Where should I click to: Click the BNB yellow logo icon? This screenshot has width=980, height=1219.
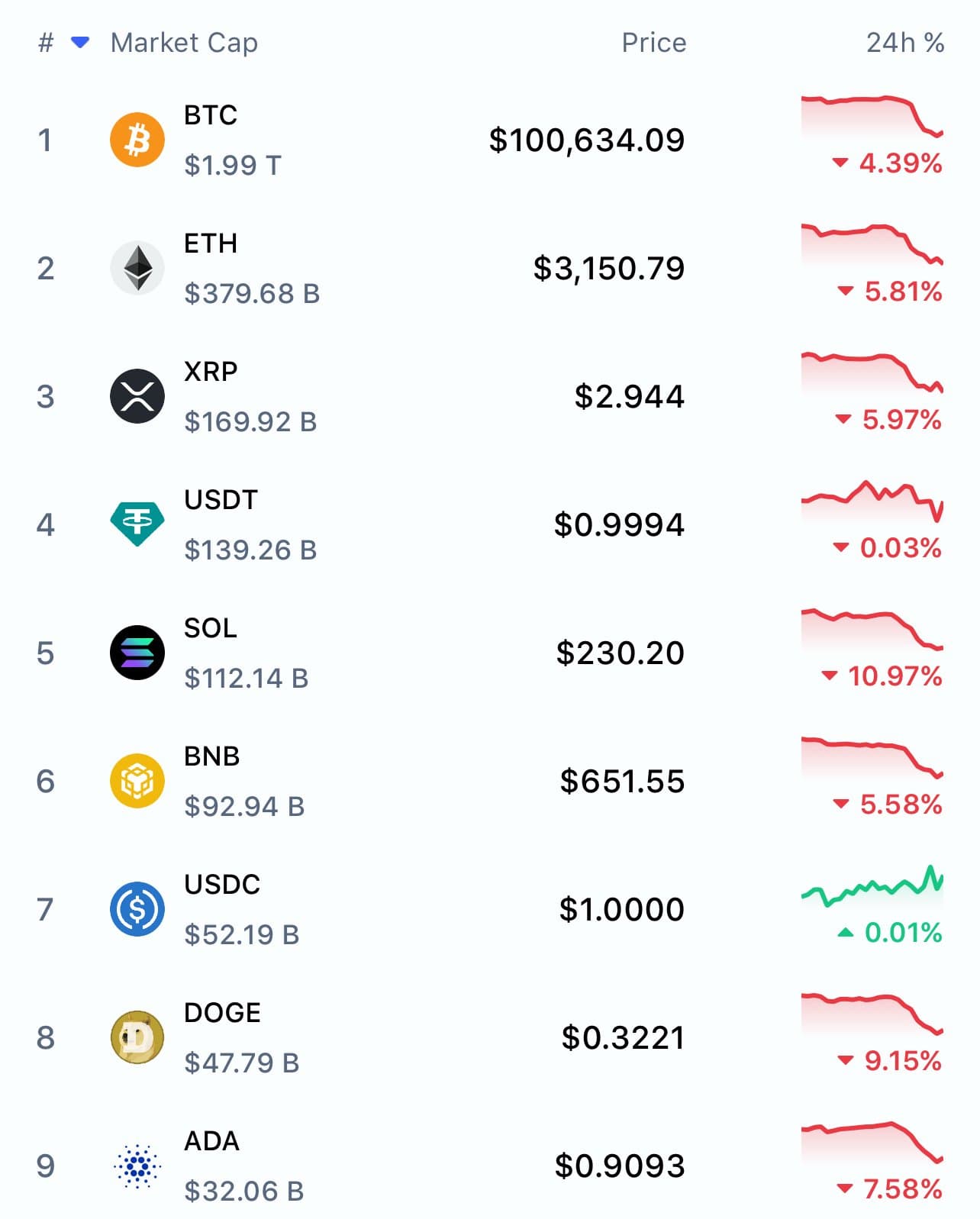coord(137,781)
